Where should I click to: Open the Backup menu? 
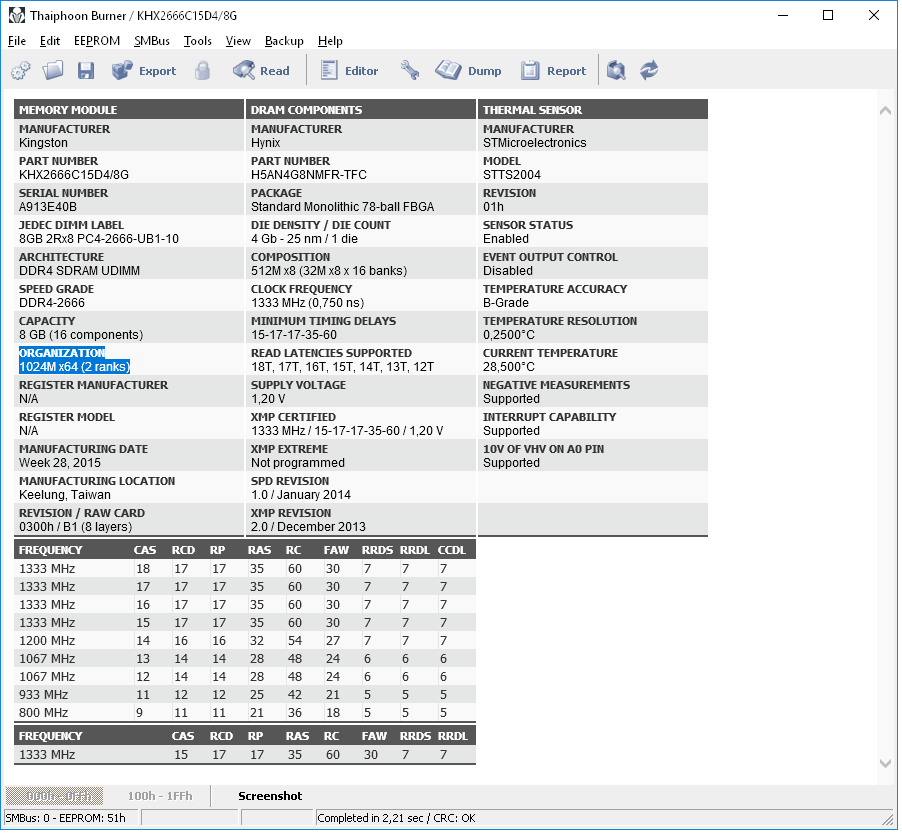coord(284,41)
